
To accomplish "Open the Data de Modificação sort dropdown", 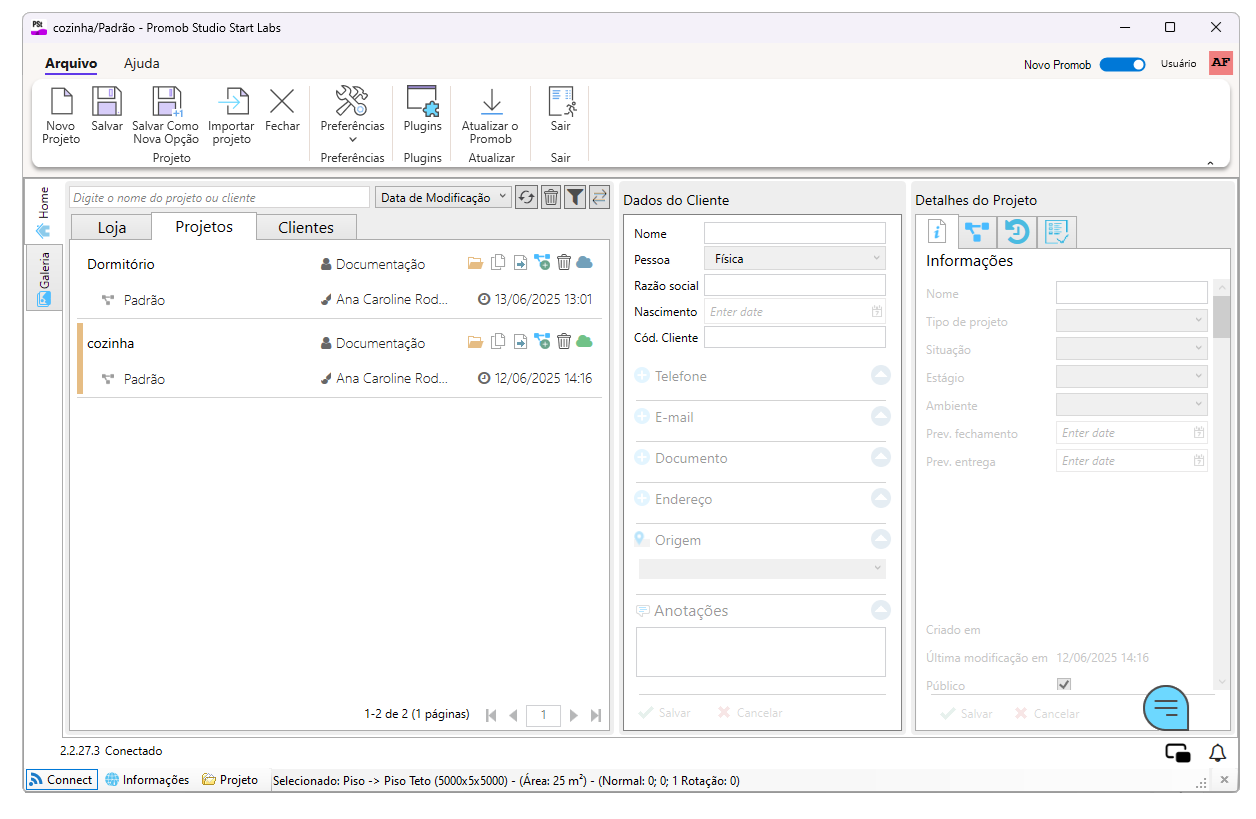I will [443, 197].
